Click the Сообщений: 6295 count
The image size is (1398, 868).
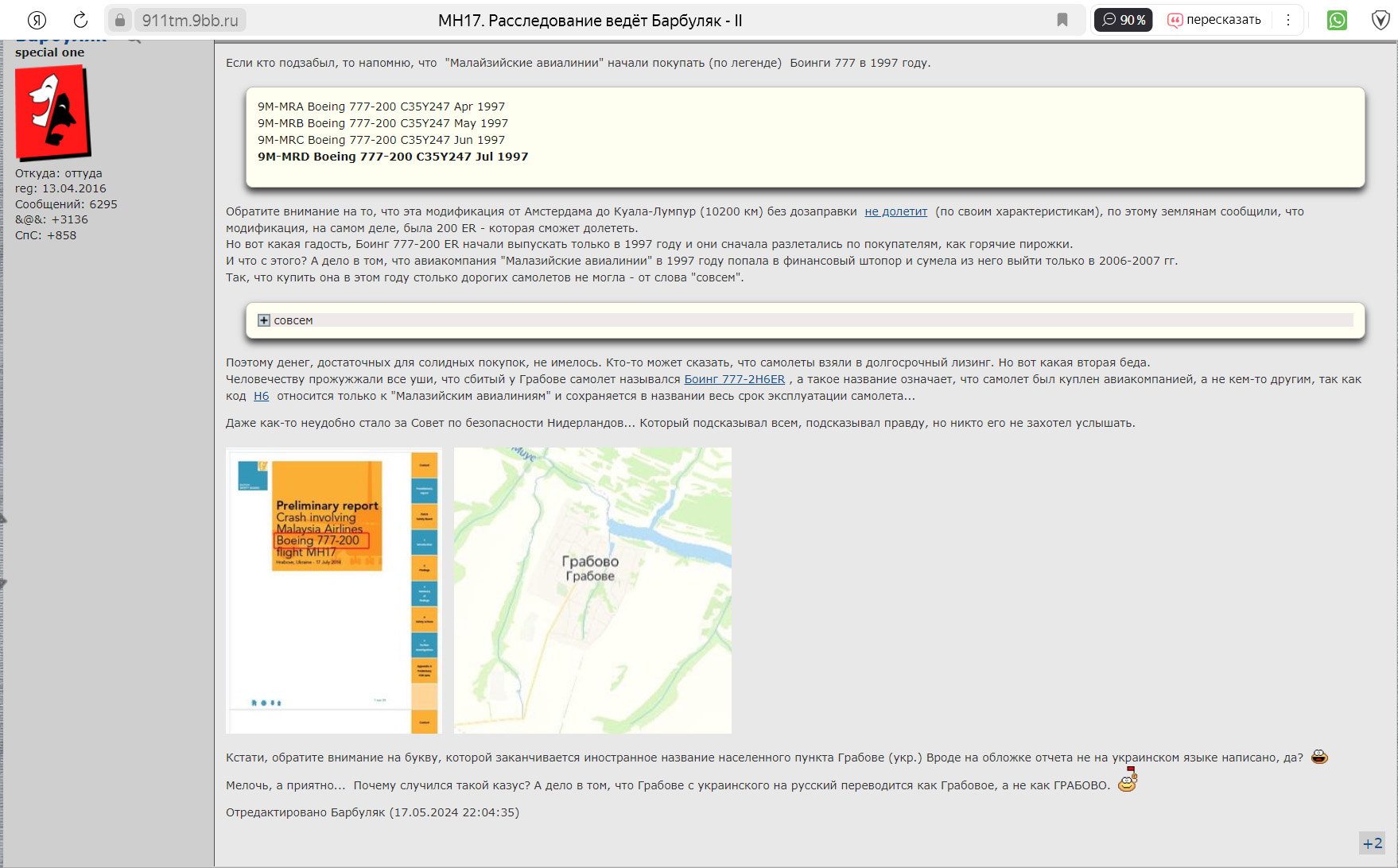coord(66,204)
